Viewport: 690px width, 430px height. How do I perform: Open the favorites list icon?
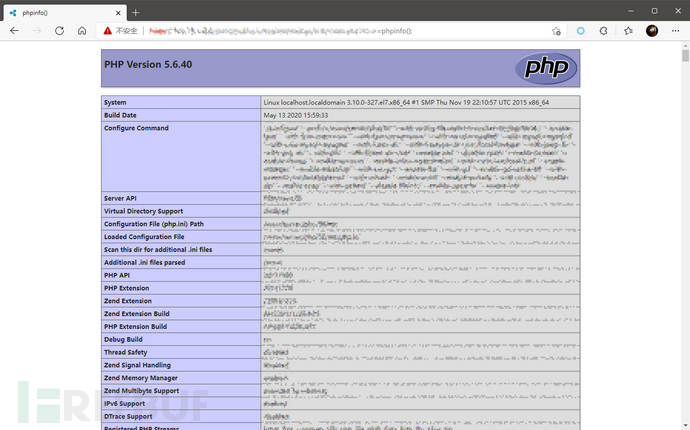click(x=628, y=31)
